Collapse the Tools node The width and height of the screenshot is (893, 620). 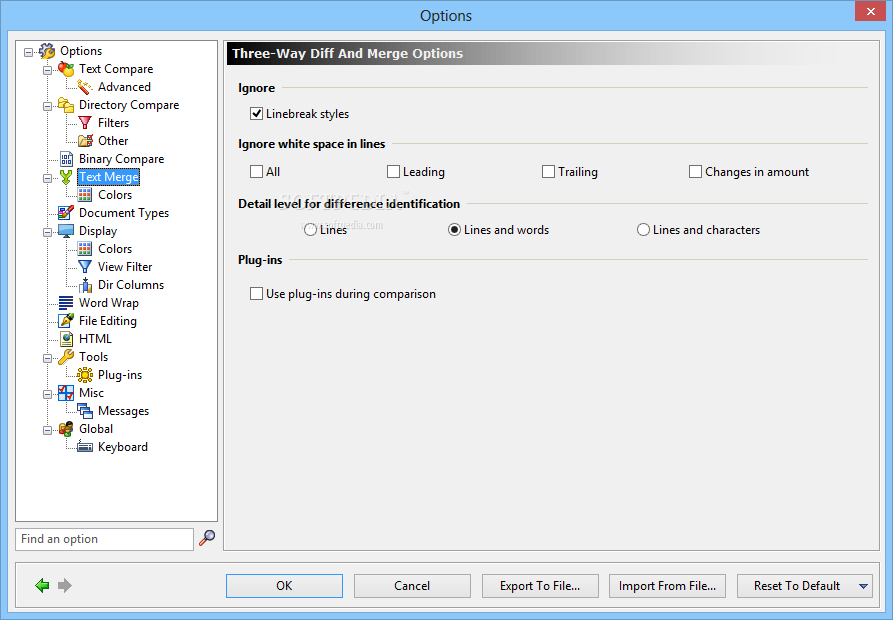47,359
